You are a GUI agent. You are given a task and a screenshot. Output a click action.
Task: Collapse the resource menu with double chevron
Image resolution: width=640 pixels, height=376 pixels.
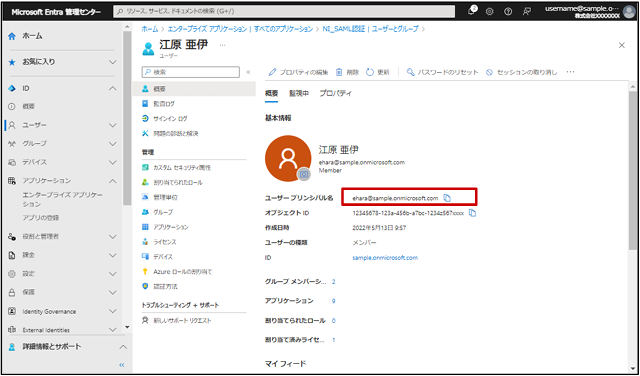pos(248,72)
